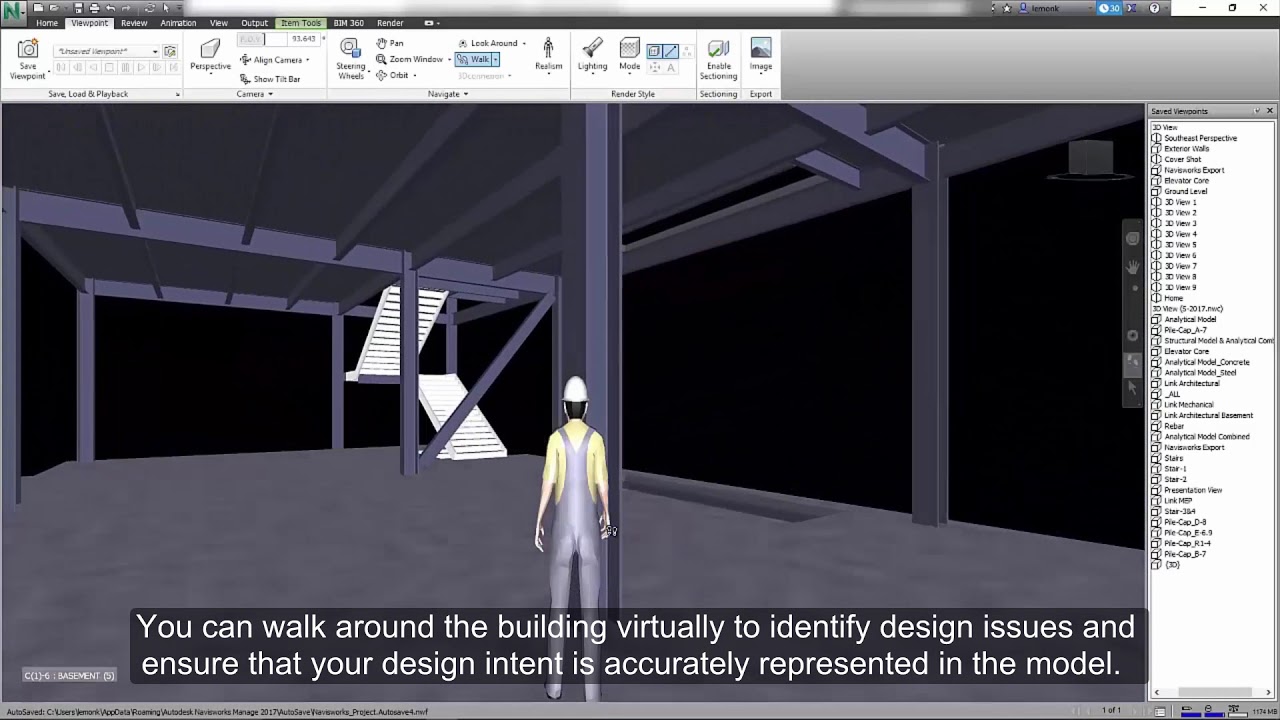Select the Orbit tool

(396, 75)
